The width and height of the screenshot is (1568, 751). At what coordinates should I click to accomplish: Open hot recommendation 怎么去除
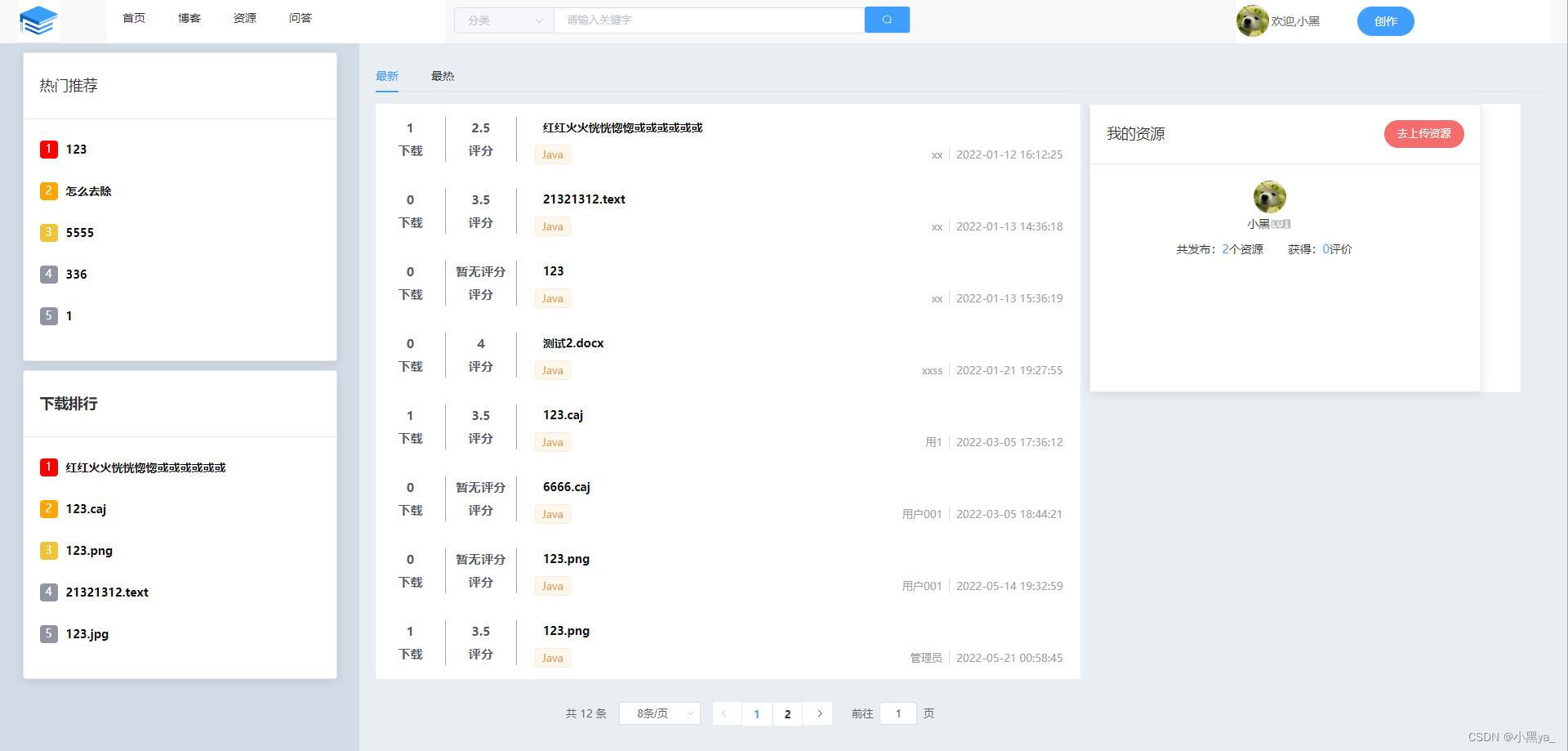coord(88,191)
